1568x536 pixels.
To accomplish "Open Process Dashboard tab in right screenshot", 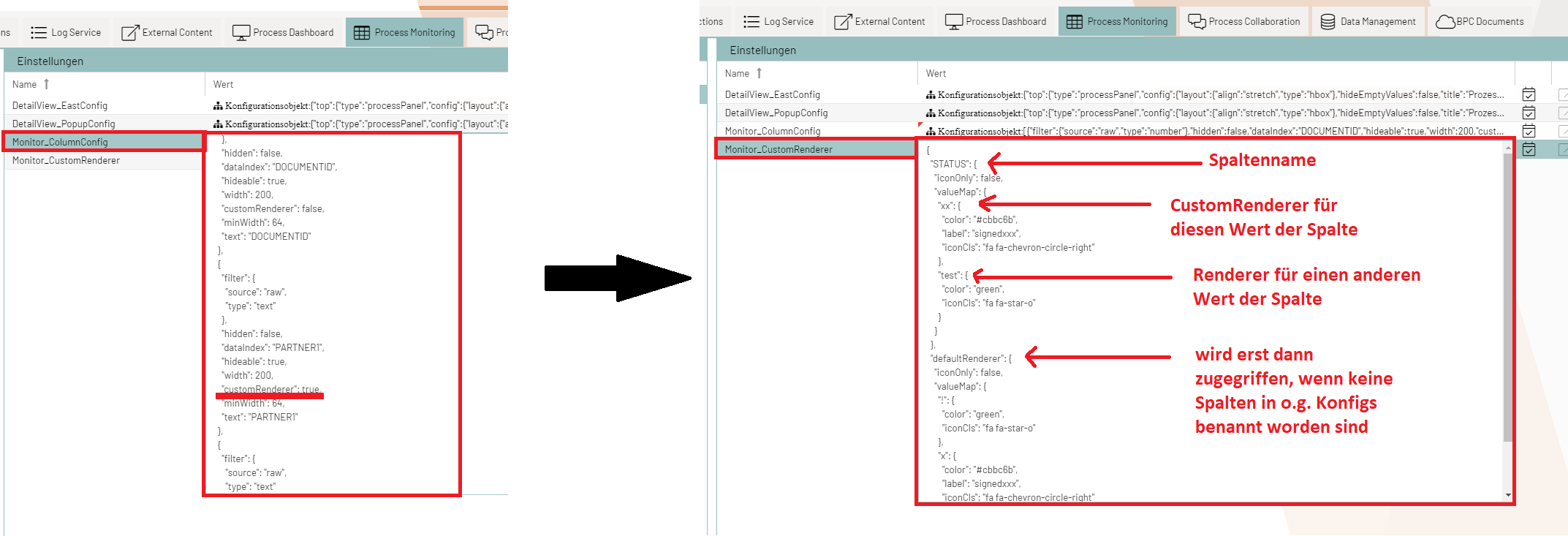I will click(x=996, y=21).
